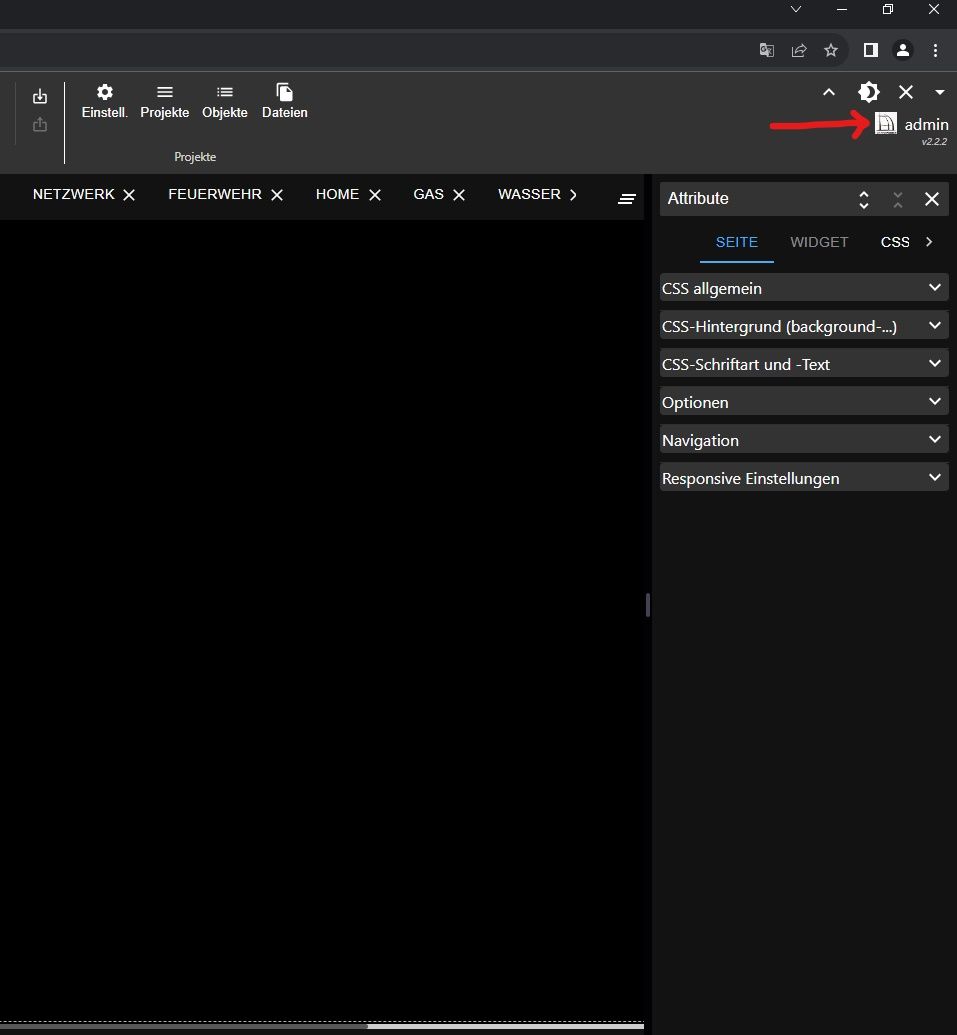Image resolution: width=957 pixels, height=1035 pixels.
Task: Expand the Navigation section
Action: [x=804, y=440]
